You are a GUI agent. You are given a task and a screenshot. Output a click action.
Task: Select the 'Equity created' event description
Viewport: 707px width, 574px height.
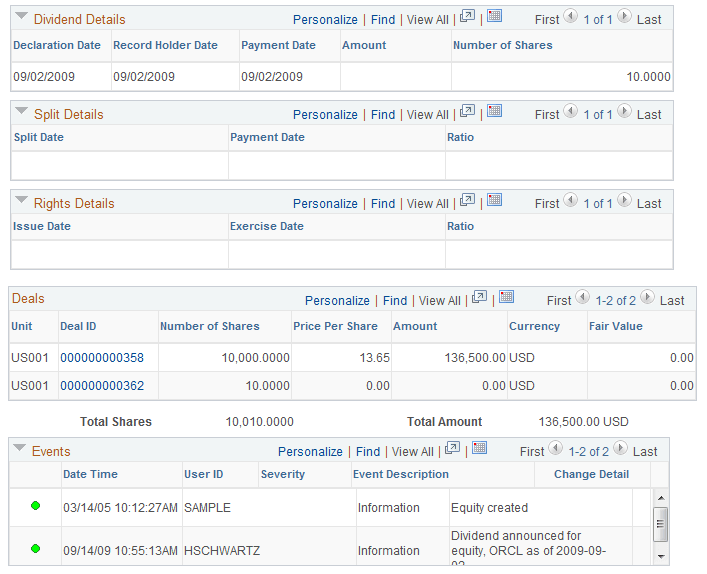coord(489,508)
